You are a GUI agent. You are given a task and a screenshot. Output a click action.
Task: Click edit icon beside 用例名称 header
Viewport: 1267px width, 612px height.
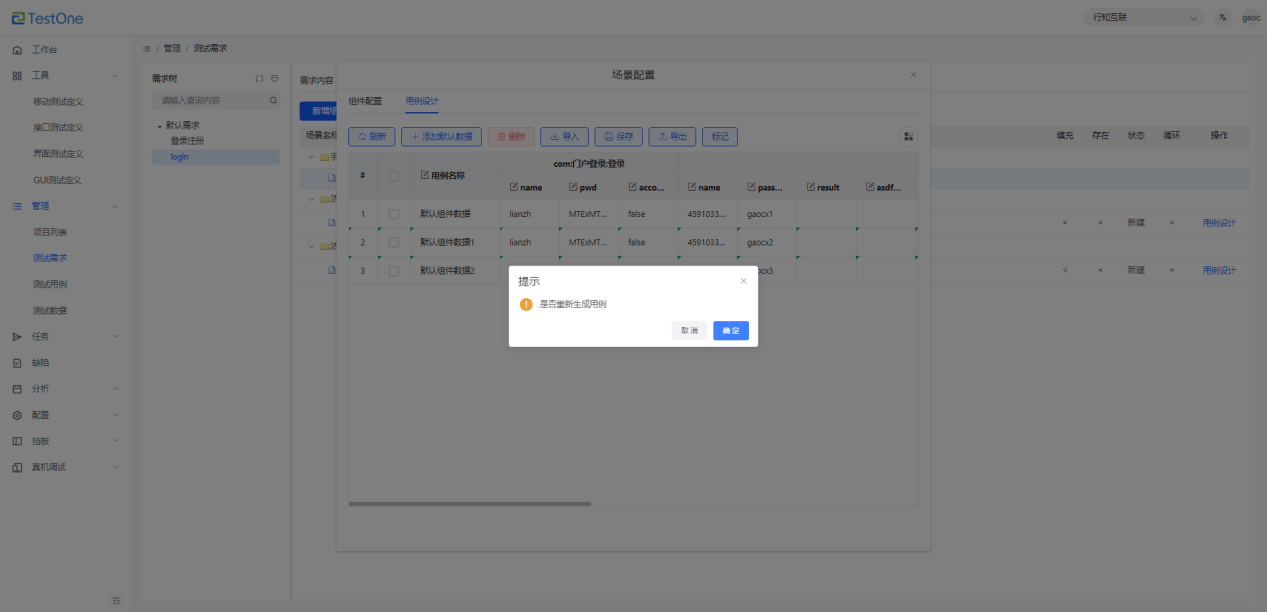coord(424,175)
